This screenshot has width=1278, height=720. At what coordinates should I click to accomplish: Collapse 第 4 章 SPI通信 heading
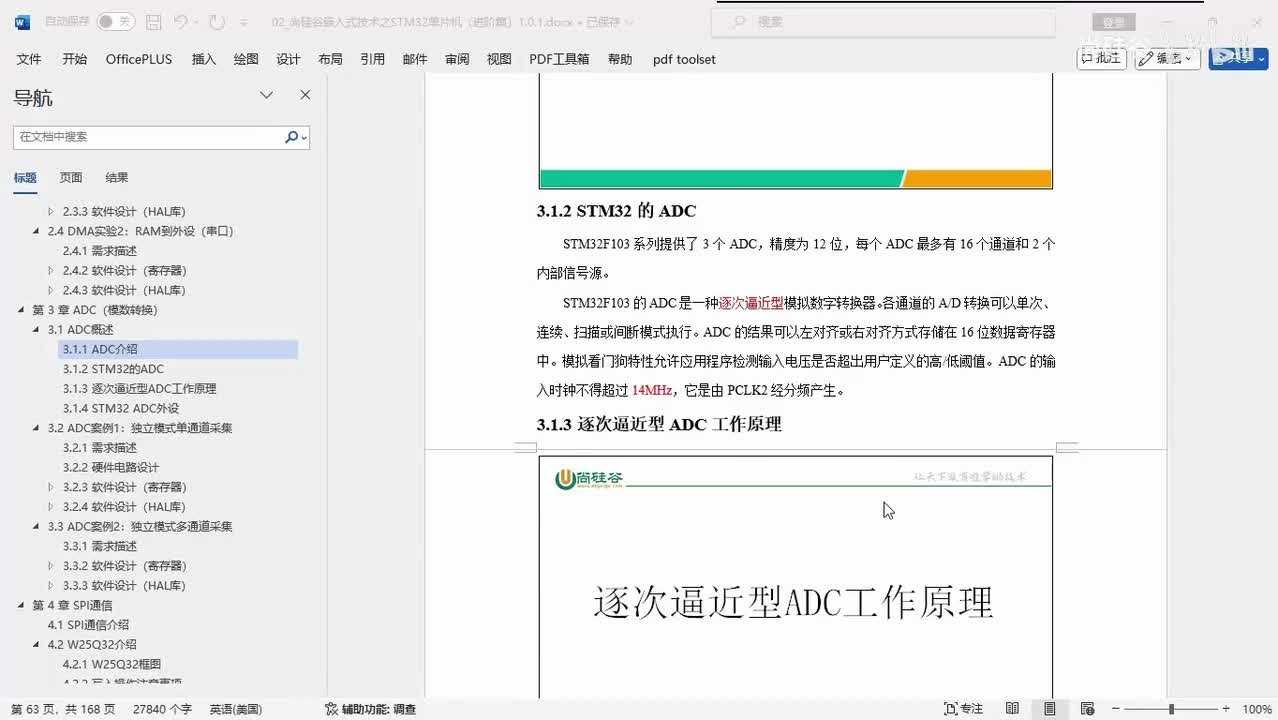(22, 606)
